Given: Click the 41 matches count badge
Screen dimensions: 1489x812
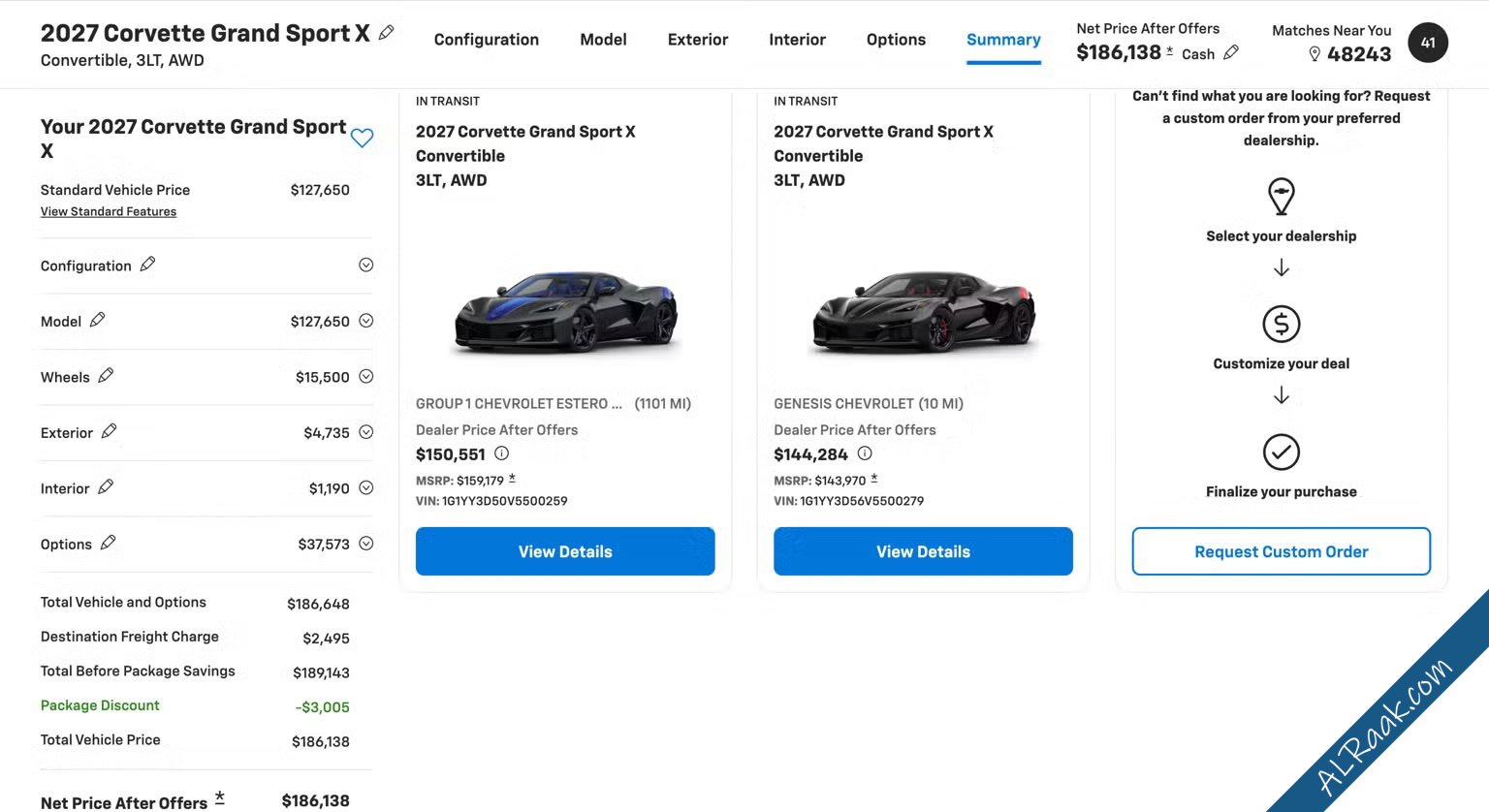Looking at the screenshot, I should click(x=1428, y=43).
